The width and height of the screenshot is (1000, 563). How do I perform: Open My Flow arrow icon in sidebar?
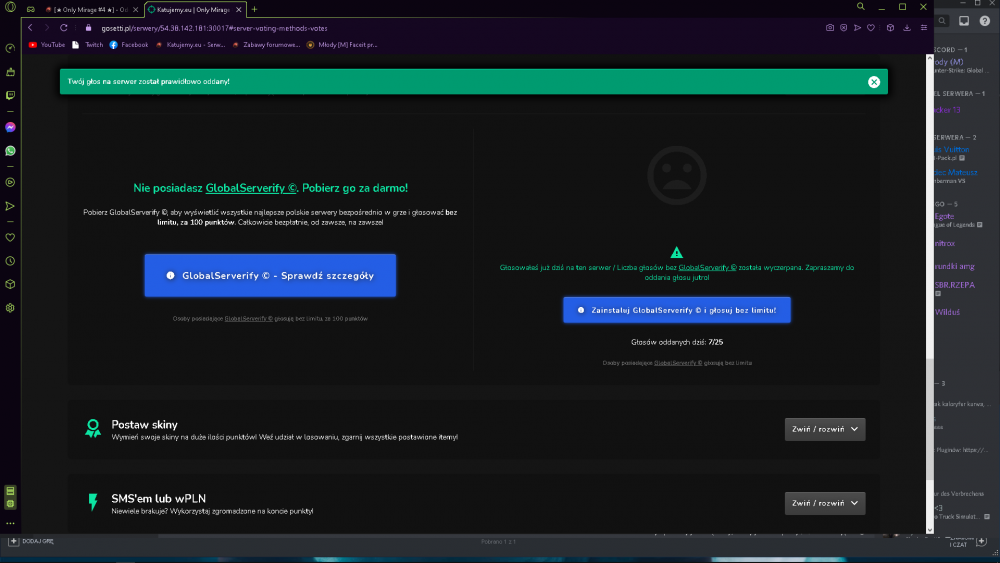click(x=10, y=206)
